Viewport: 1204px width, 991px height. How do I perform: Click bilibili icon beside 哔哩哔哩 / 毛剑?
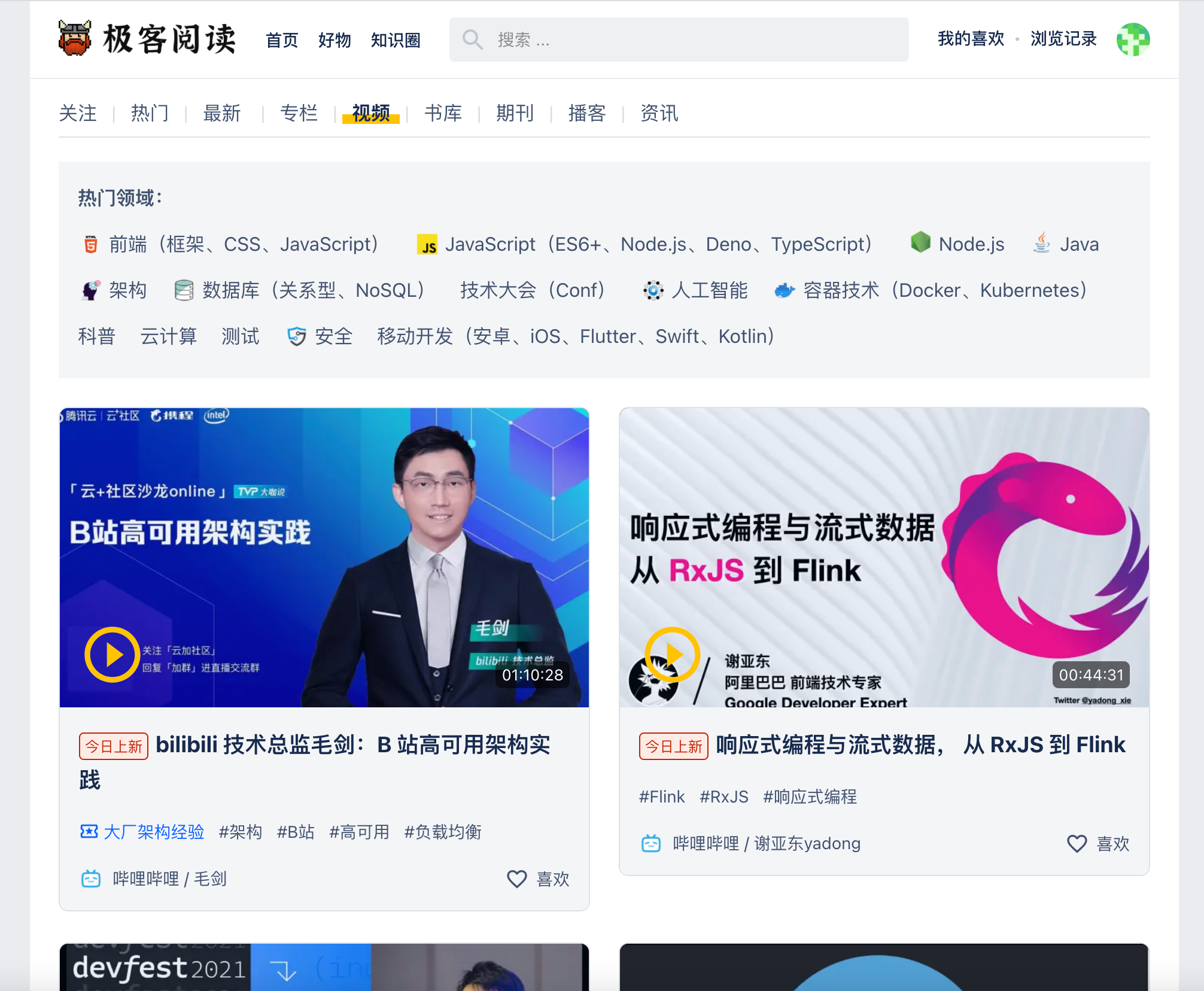pos(91,878)
